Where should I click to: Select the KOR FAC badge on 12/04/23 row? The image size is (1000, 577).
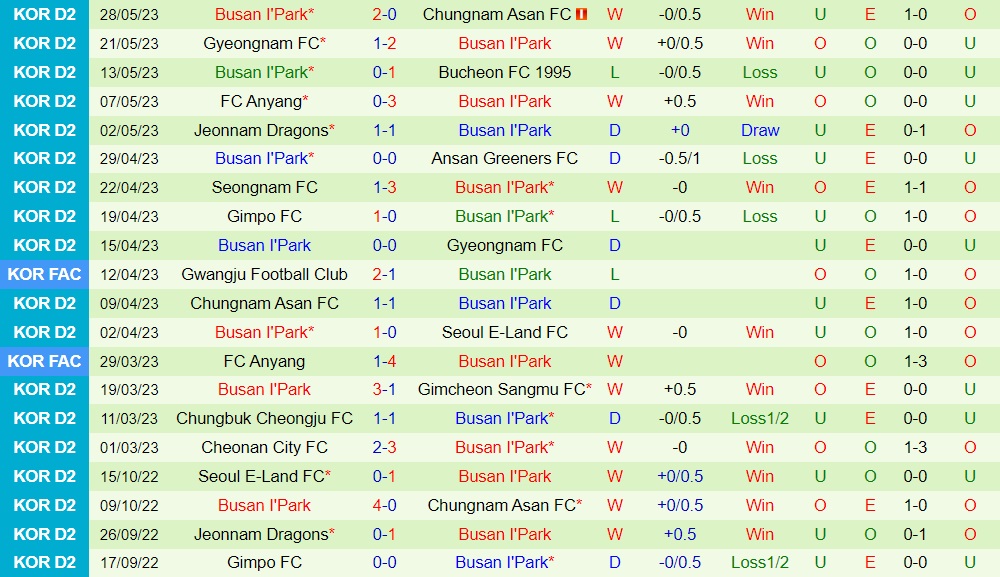click(45, 274)
